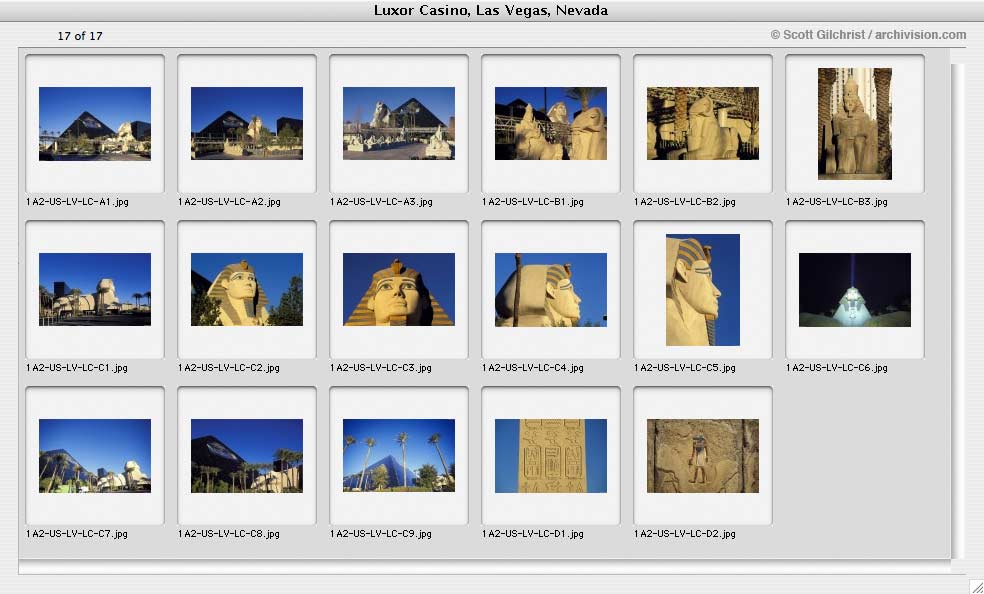Click the filename label 1A2-US-LV-LC-A2.jpg
Viewport: 984px width, 594px height.
pos(229,202)
